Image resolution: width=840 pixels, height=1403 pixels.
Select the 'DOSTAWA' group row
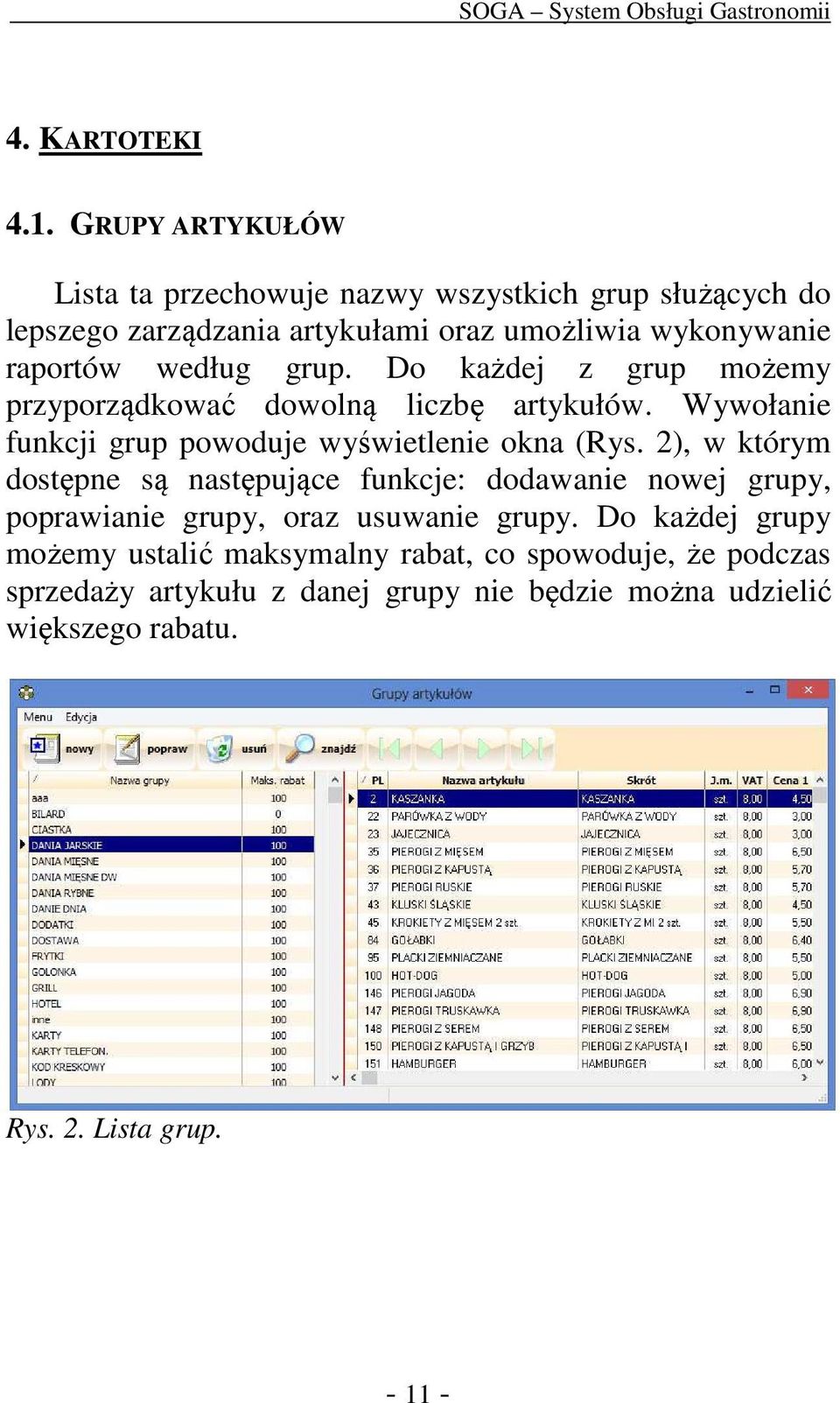[x=171, y=940]
